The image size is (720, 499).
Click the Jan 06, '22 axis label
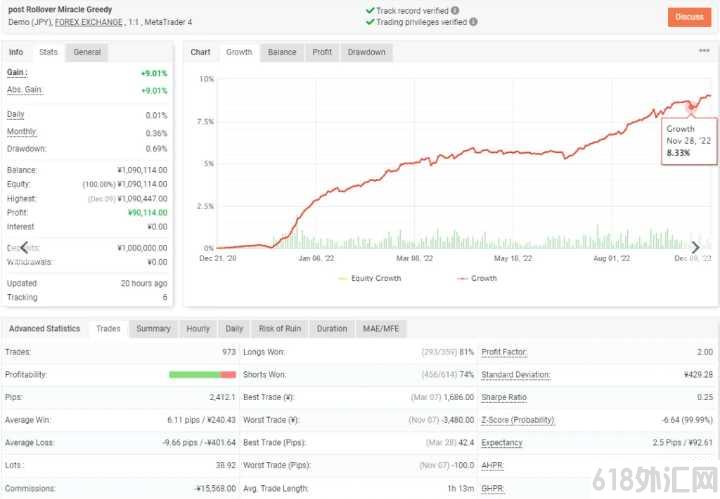(316, 258)
